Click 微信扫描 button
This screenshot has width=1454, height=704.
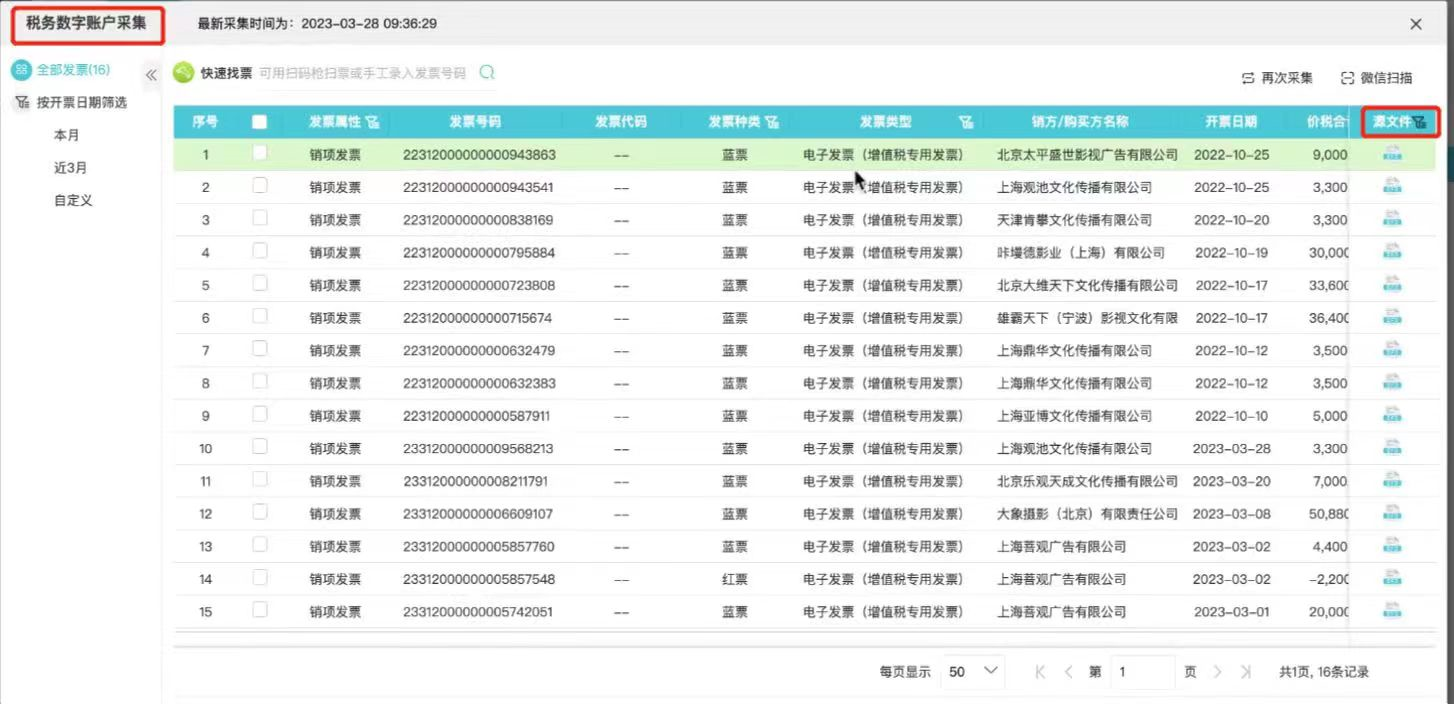(1377, 78)
